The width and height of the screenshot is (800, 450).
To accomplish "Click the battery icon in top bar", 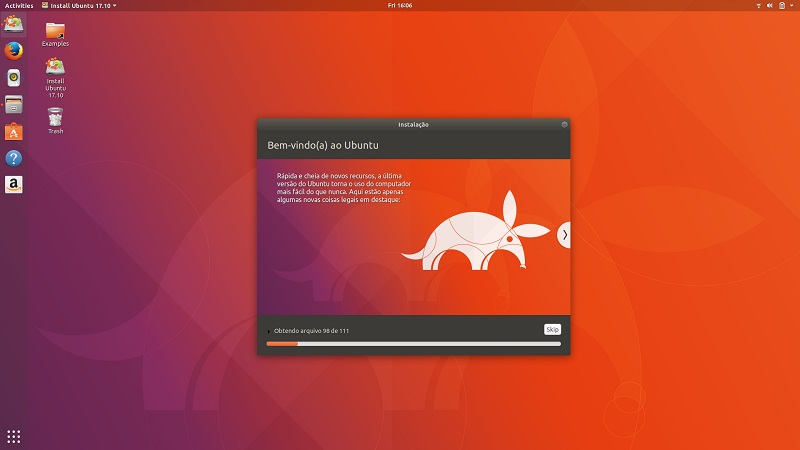I will click(x=782, y=5).
